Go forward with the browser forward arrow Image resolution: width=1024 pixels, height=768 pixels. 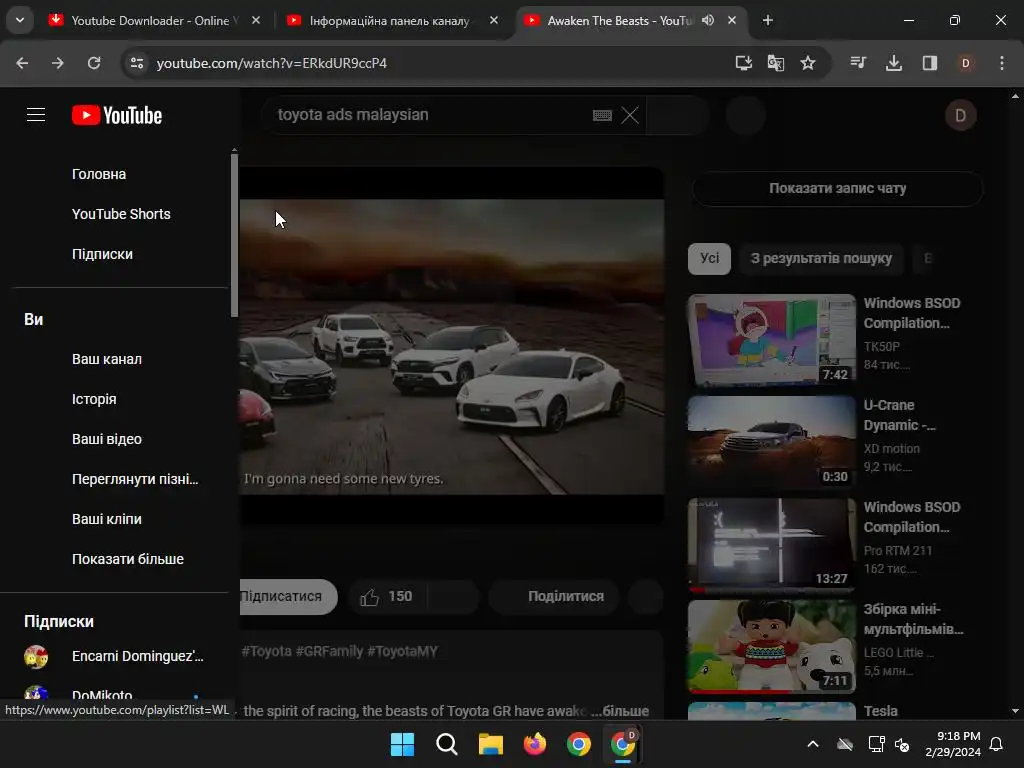click(x=58, y=63)
